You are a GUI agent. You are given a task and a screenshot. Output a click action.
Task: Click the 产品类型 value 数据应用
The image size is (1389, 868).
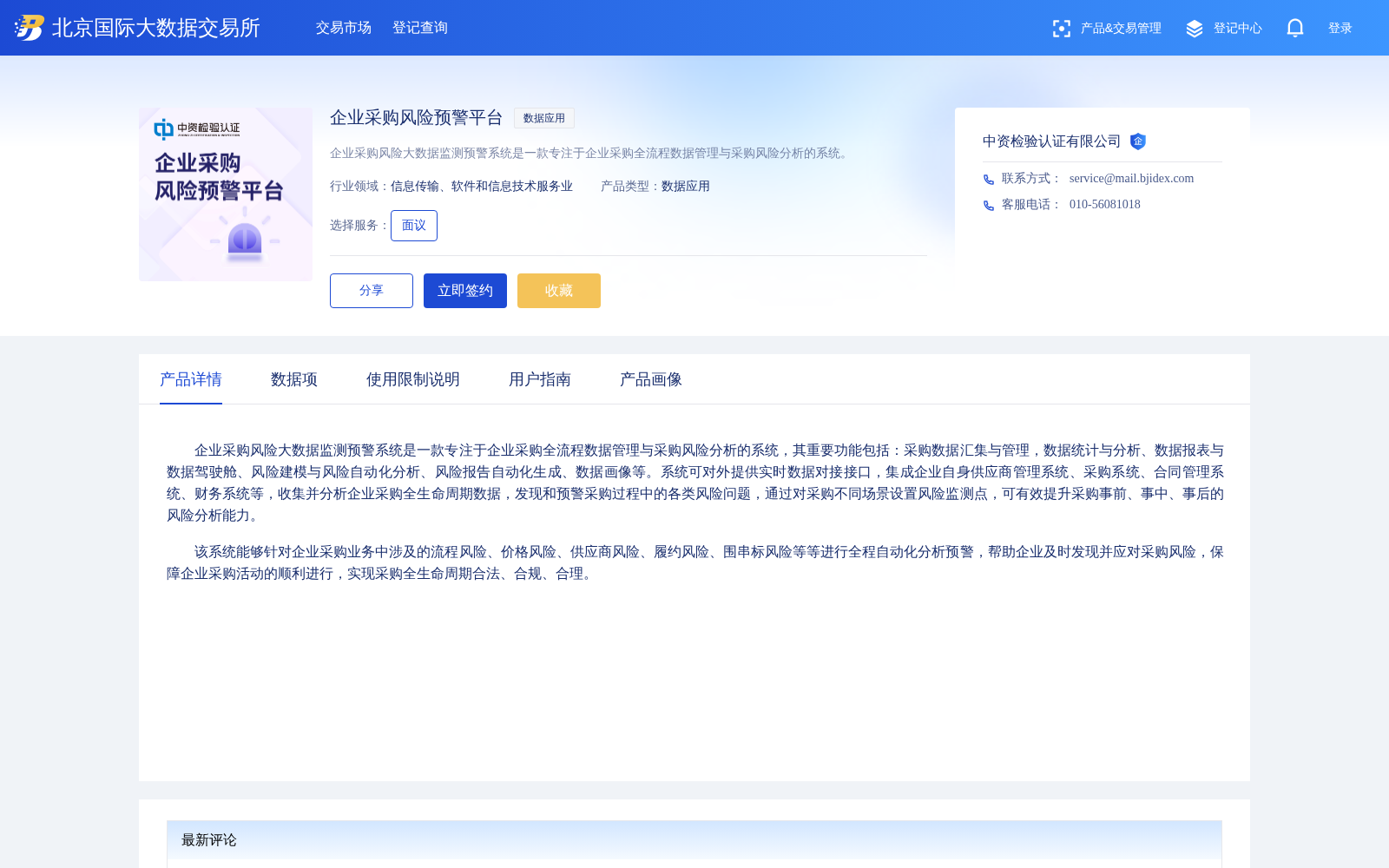click(686, 187)
